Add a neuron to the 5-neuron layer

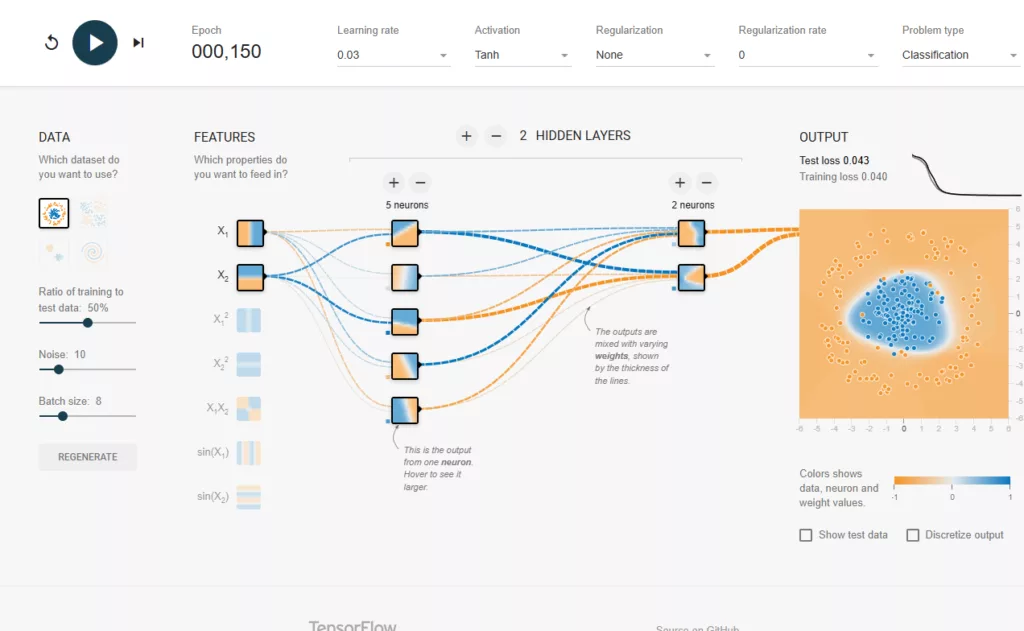pyautogui.click(x=394, y=183)
